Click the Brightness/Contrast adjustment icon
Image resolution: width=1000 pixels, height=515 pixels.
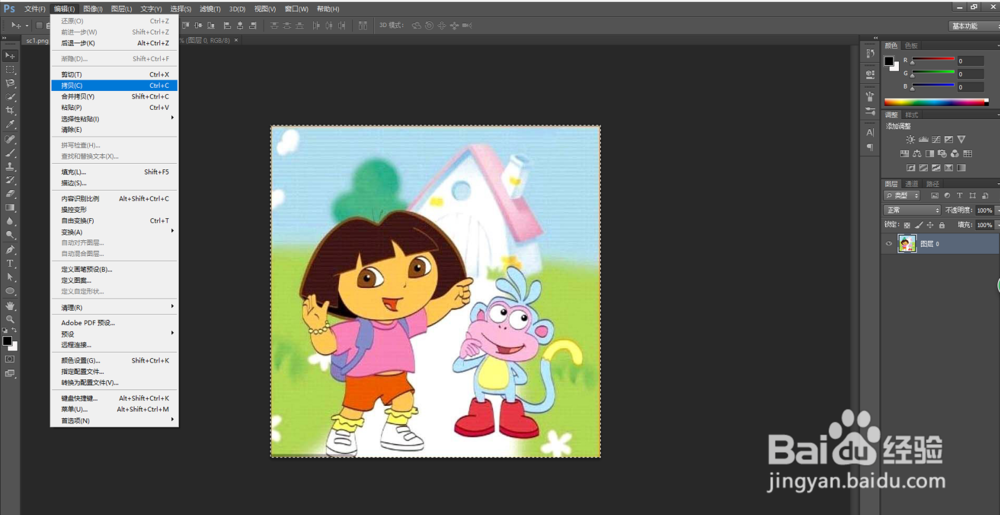click(910, 139)
